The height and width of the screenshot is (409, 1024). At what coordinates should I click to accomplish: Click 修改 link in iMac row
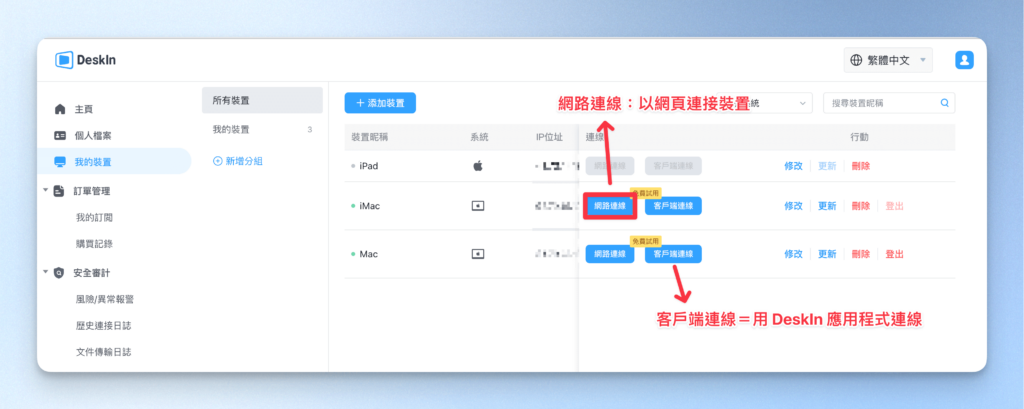coord(793,206)
